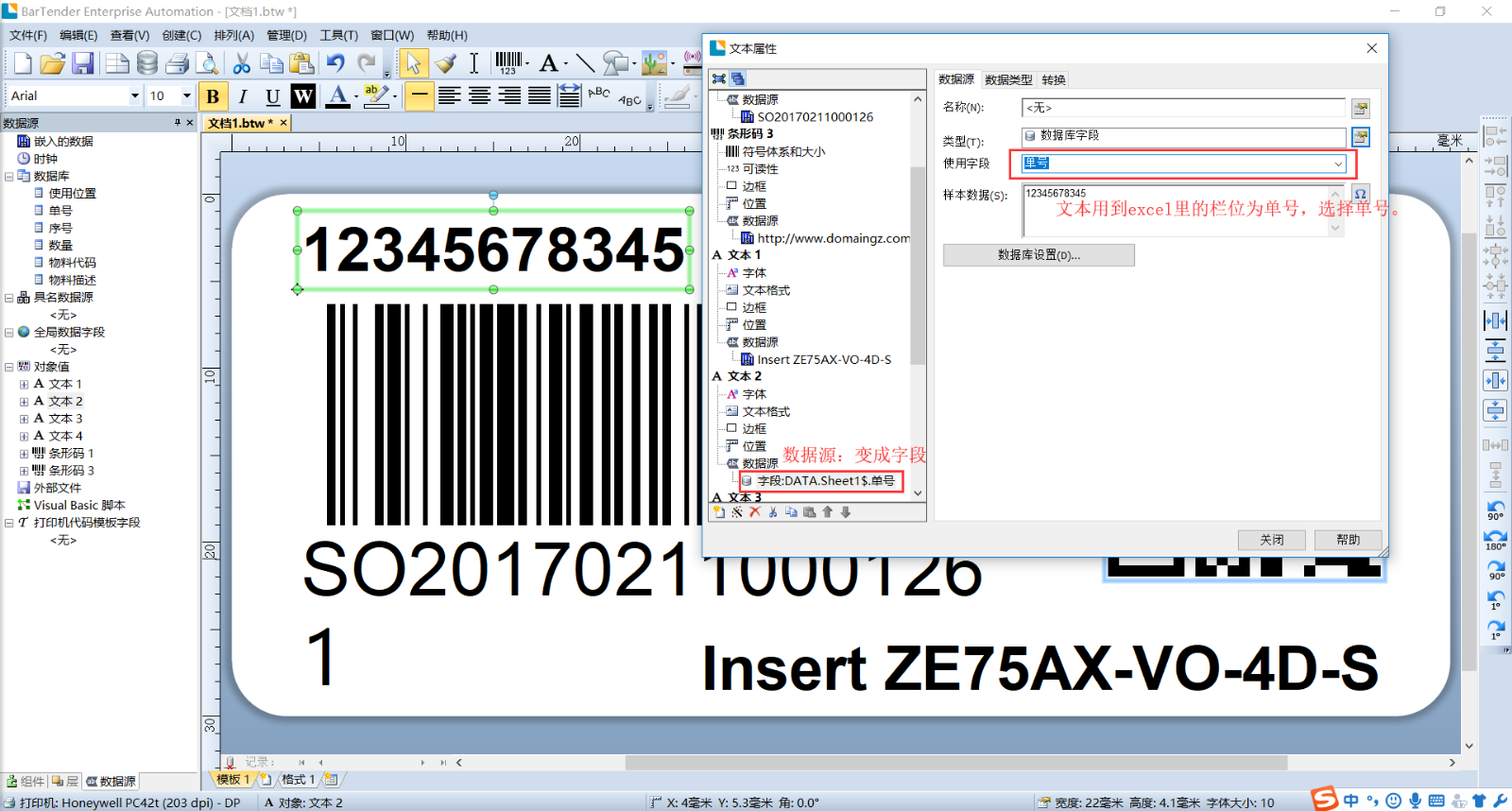Toggle Bold text formatting
This screenshot has height=811, width=1512.
[213, 95]
